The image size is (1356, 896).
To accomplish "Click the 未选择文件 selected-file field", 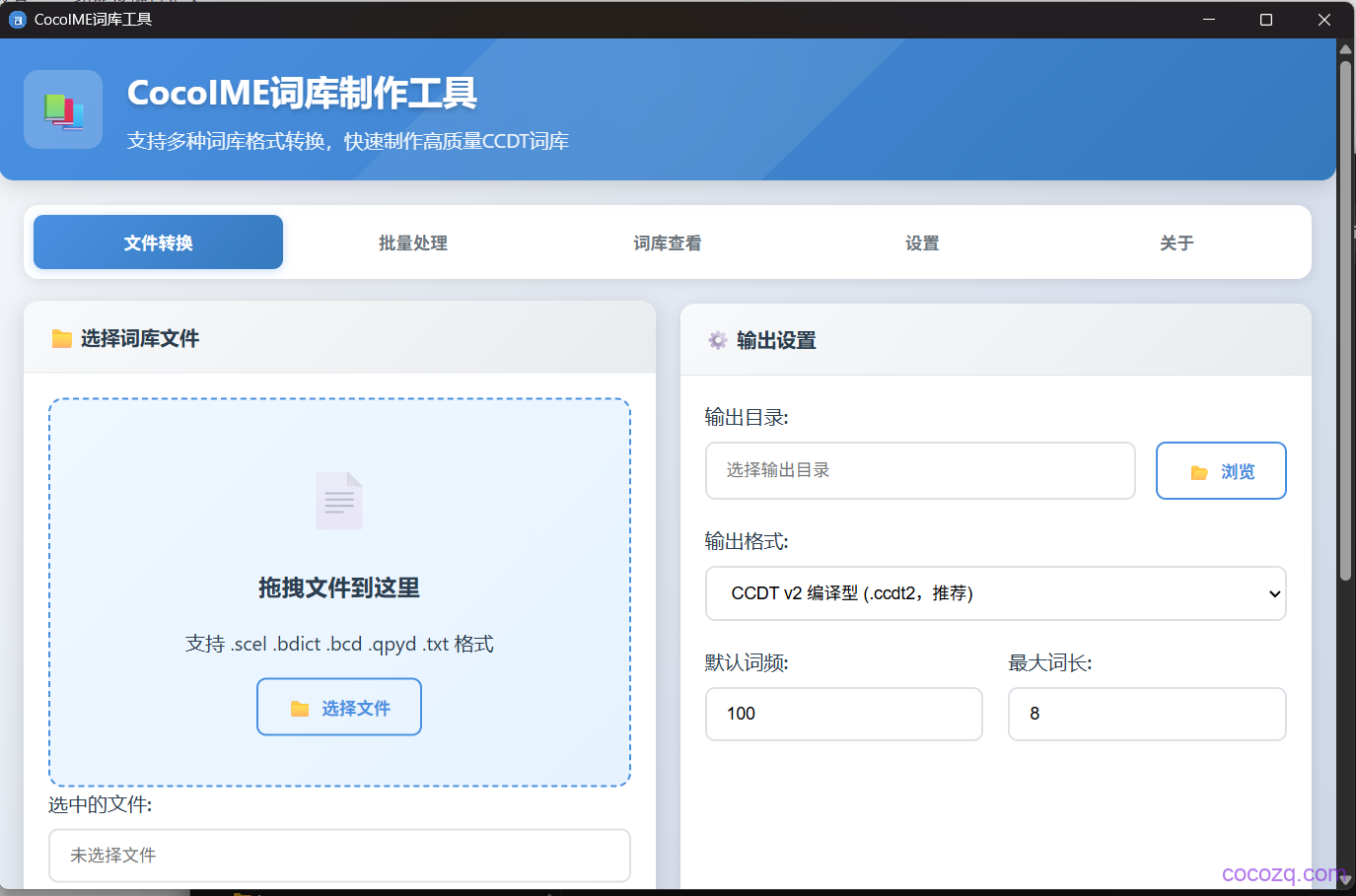I will [339, 856].
